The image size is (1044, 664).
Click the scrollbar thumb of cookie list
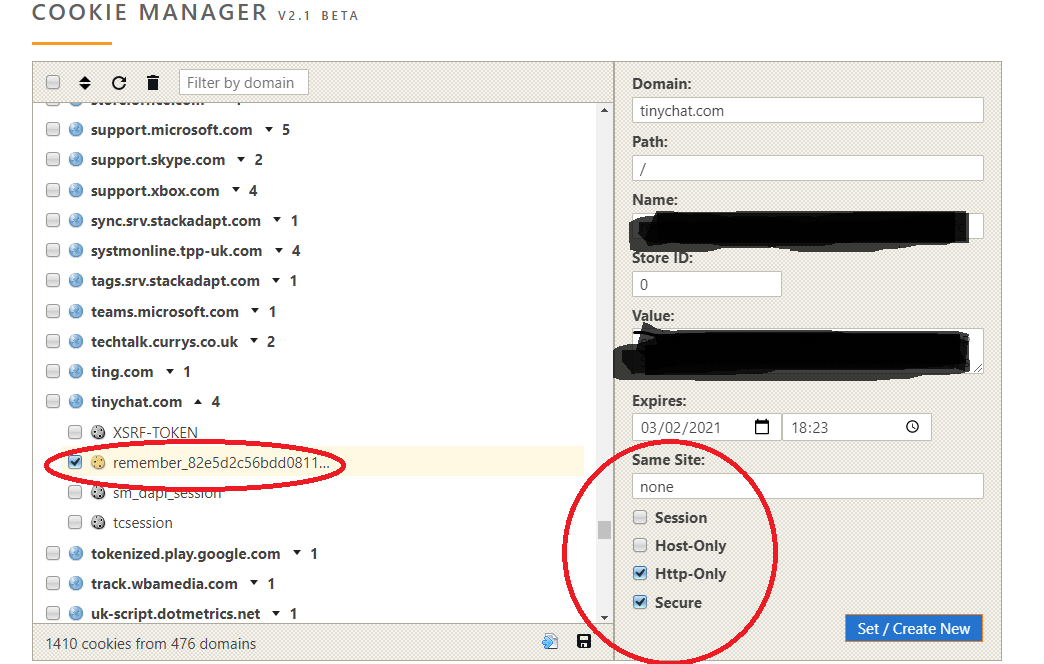click(604, 530)
